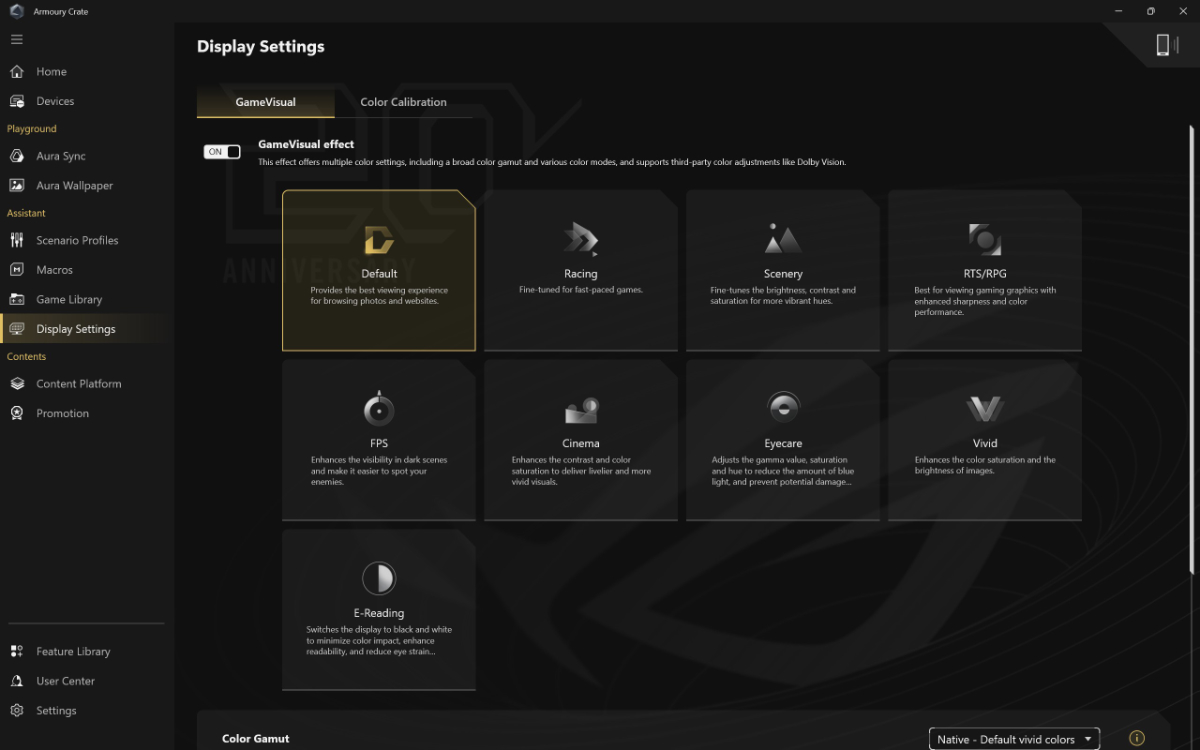Choose the Racing mode title
1200x750 pixels.
point(581,274)
